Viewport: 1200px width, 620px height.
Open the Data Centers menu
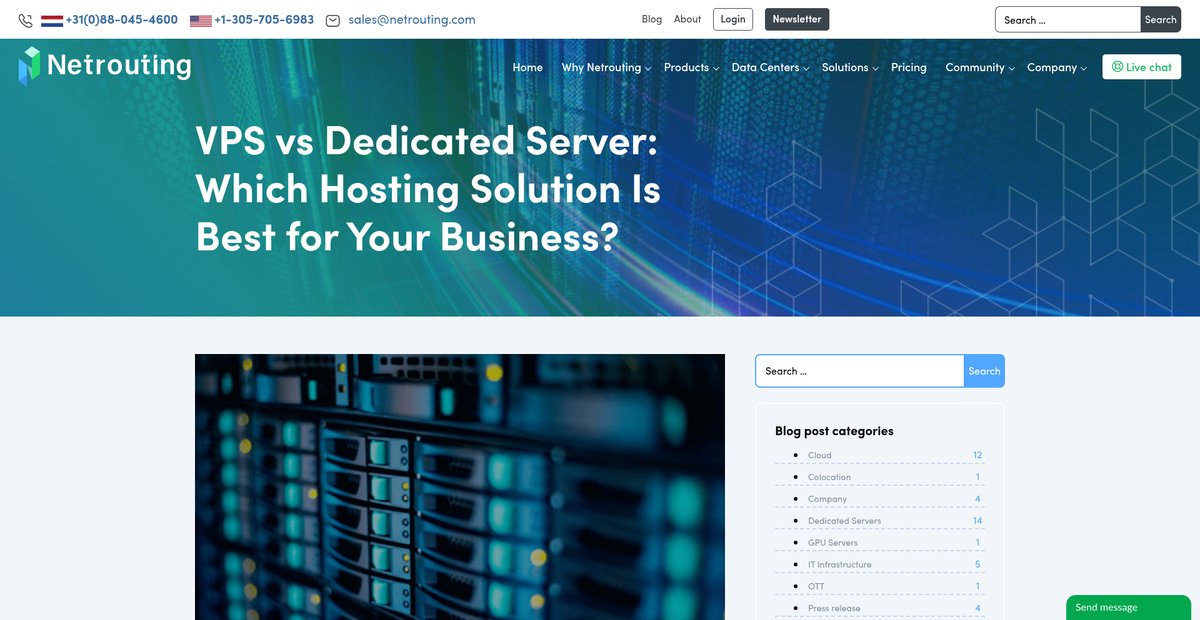click(x=765, y=67)
